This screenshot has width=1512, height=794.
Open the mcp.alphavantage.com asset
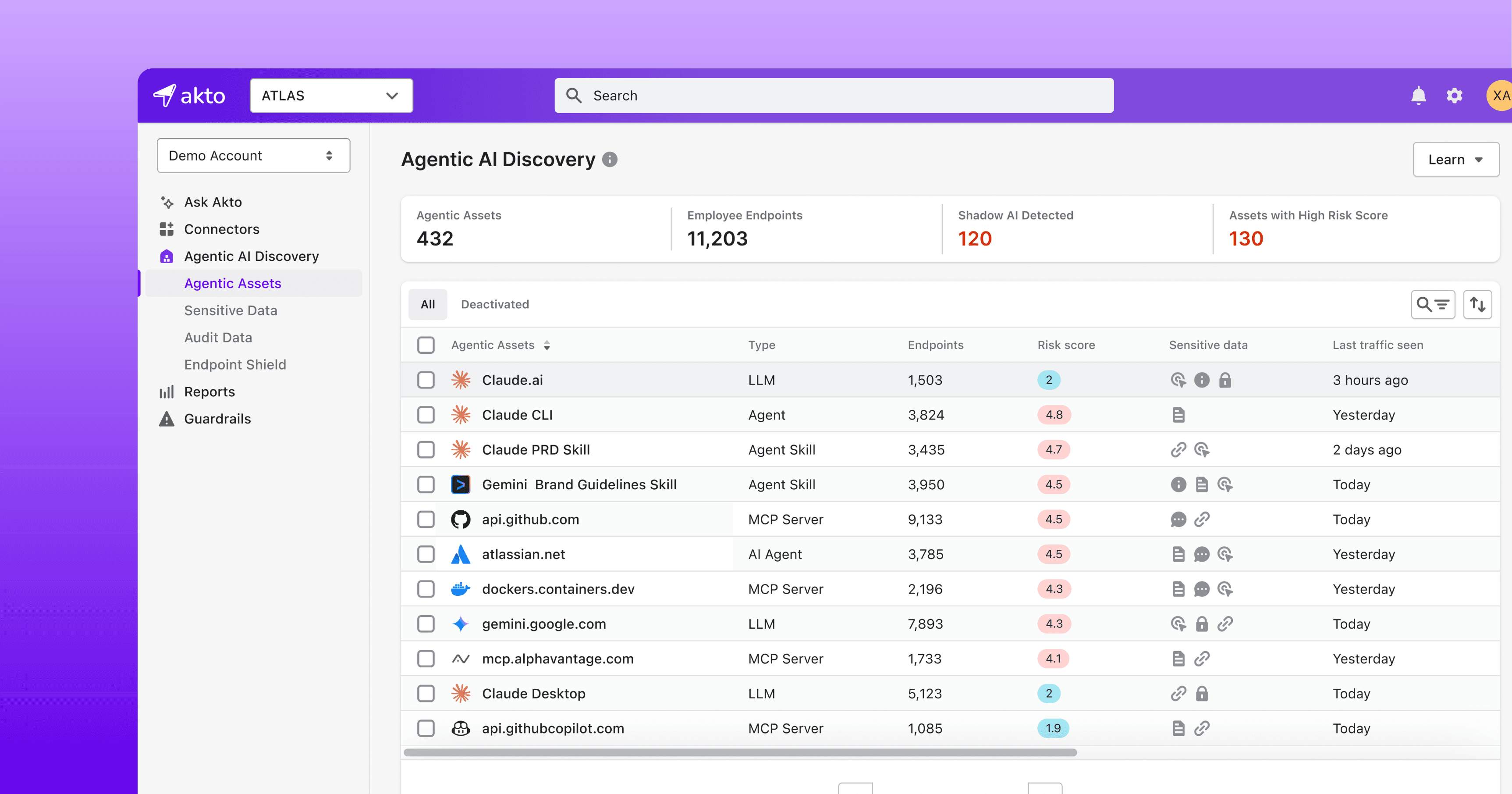(x=557, y=659)
